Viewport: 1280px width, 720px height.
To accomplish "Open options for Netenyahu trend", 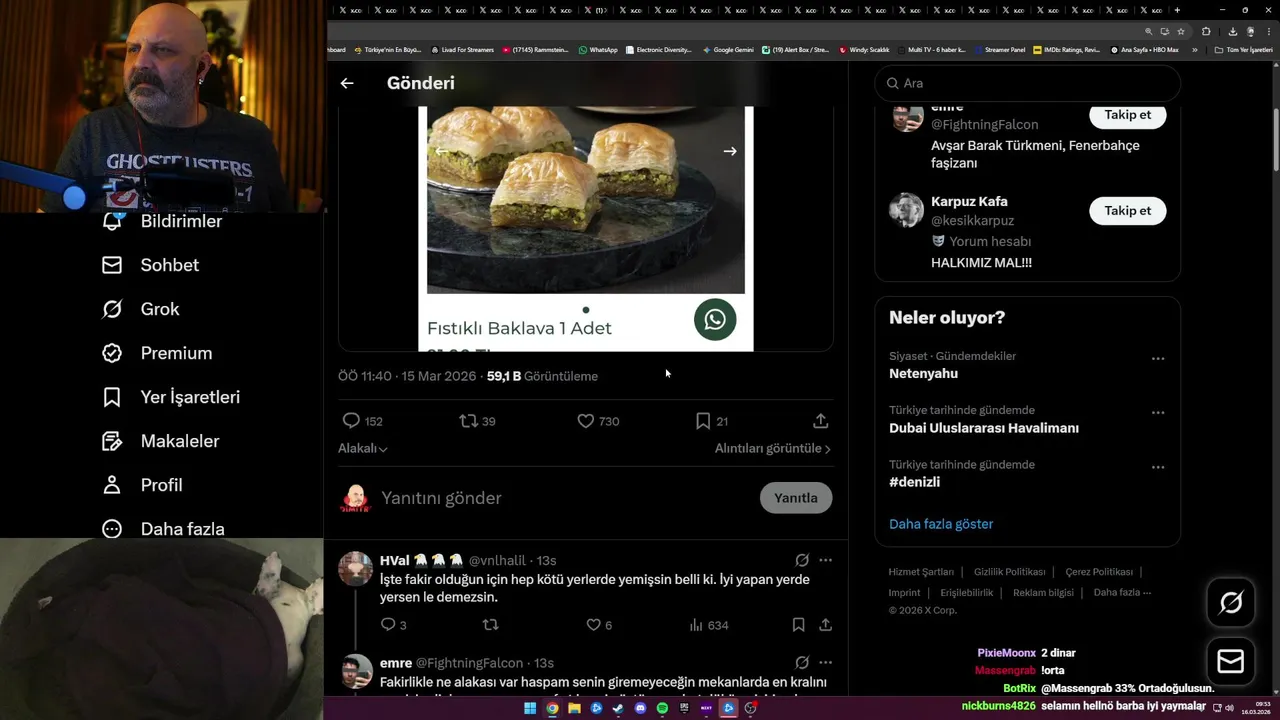I will (1158, 358).
